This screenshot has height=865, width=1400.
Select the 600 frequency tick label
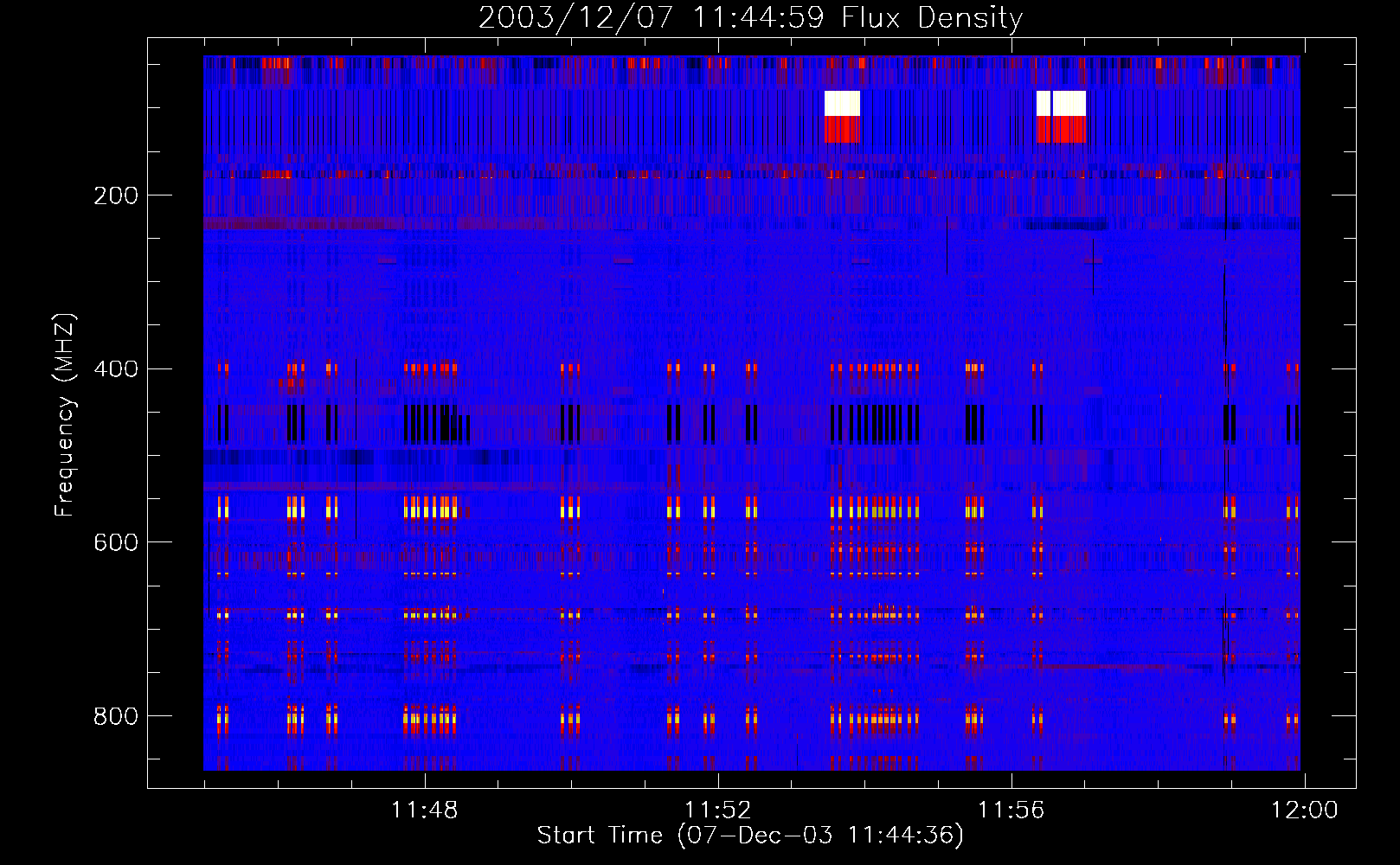[116, 542]
